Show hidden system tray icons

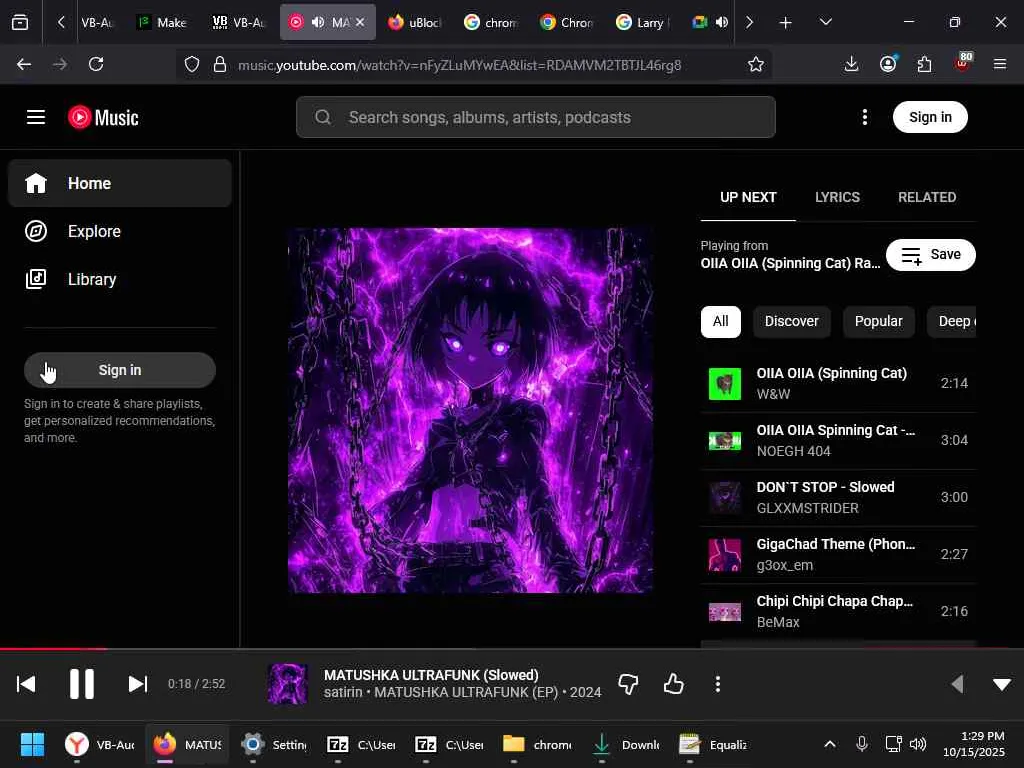829,744
